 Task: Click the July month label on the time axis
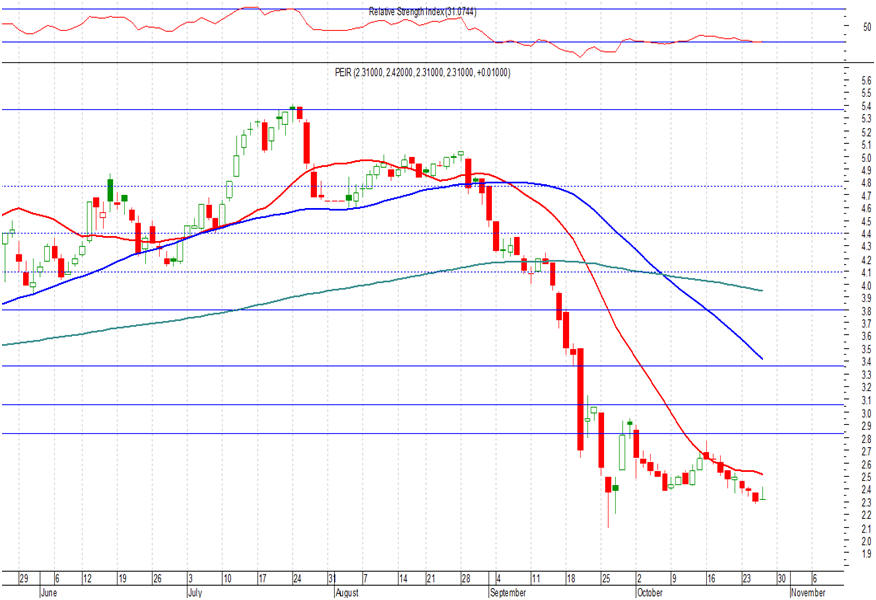point(194,593)
